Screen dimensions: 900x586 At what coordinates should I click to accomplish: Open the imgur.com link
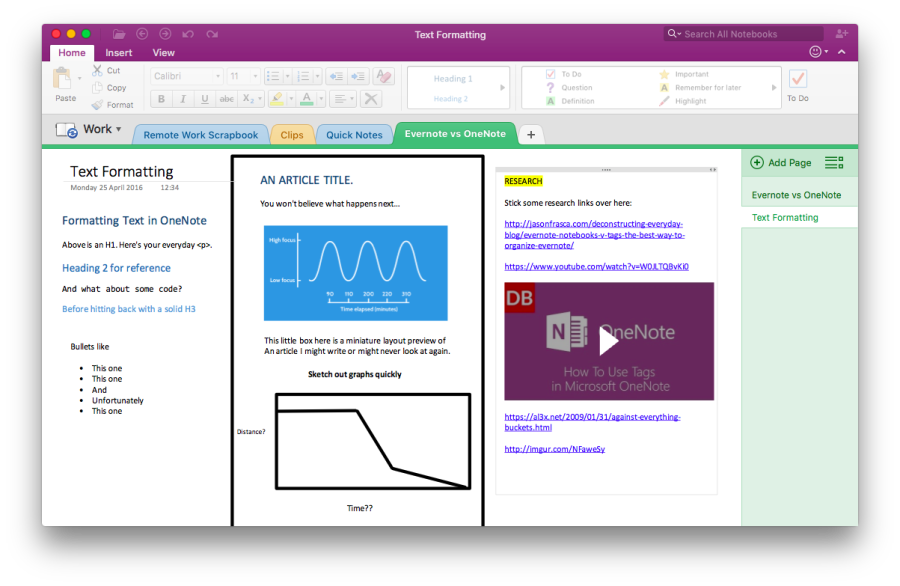point(554,449)
